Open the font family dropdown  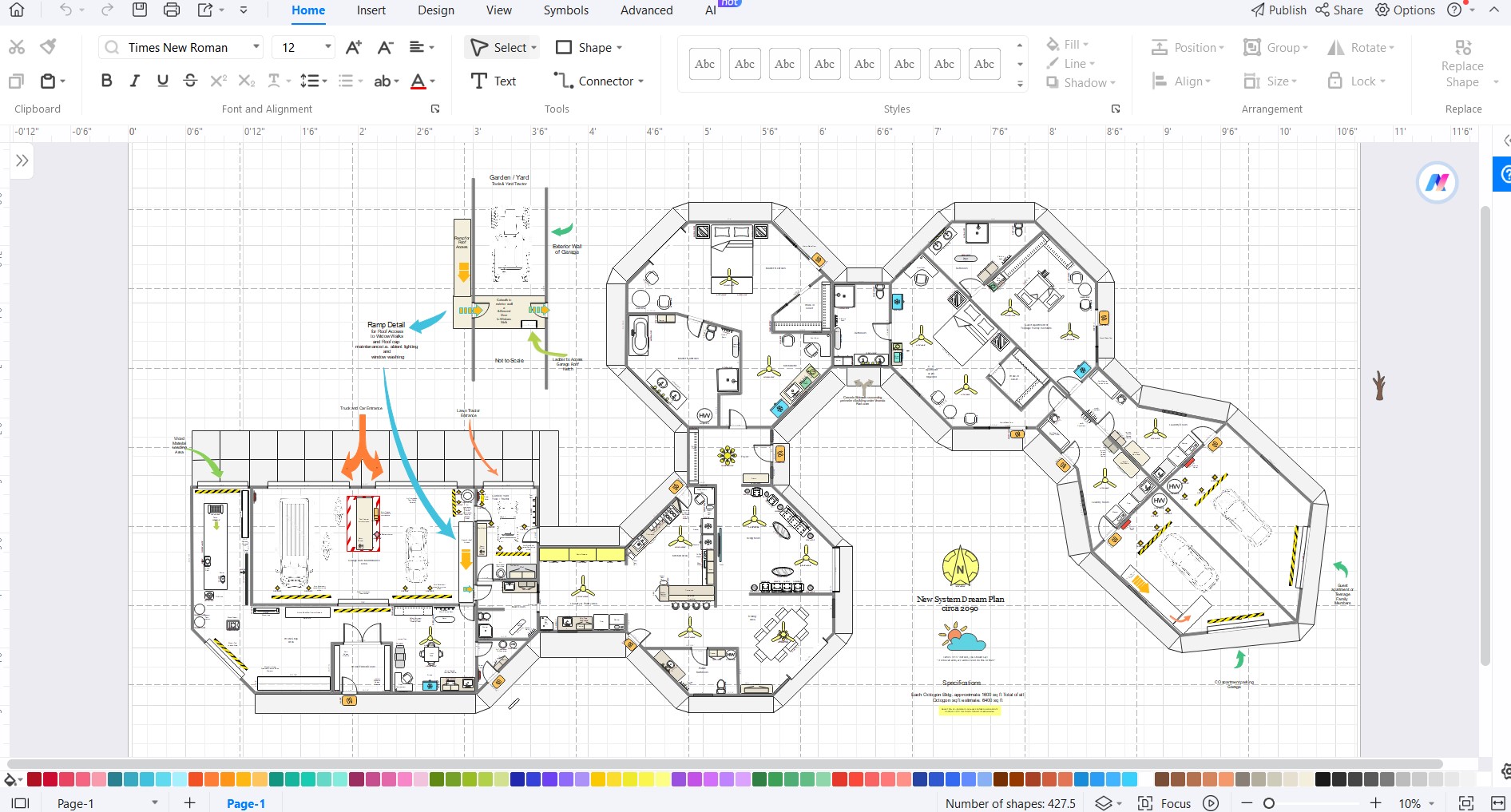(256, 47)
